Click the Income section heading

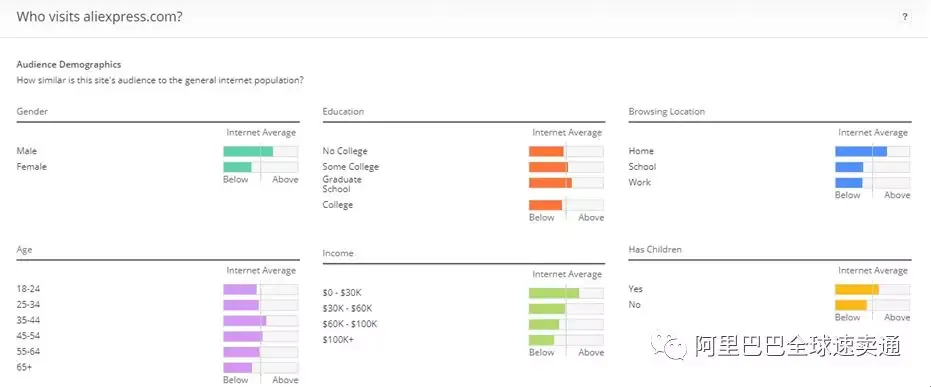[338, 253]
